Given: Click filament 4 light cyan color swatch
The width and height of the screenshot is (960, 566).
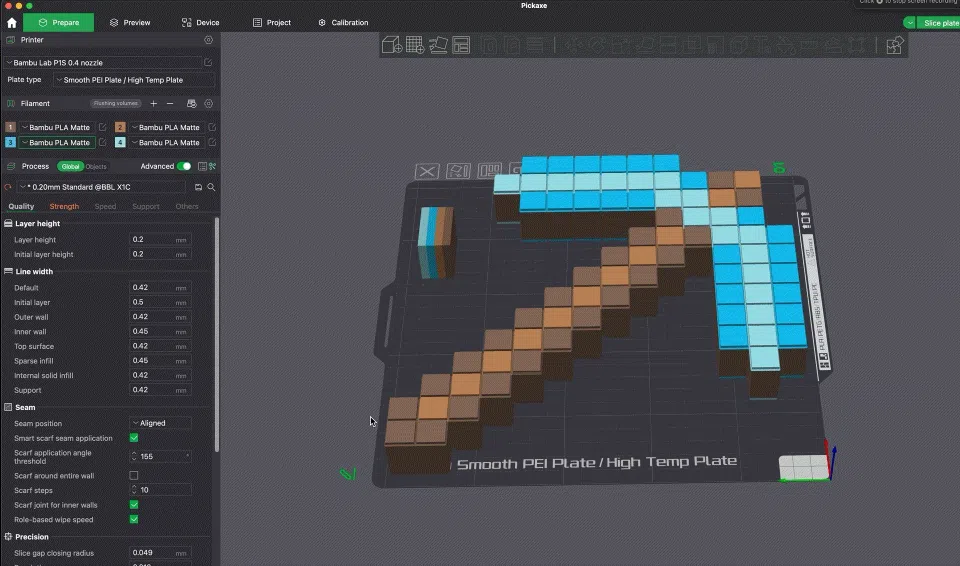Looking at the screenshot, I should click(x=120, y=142).
